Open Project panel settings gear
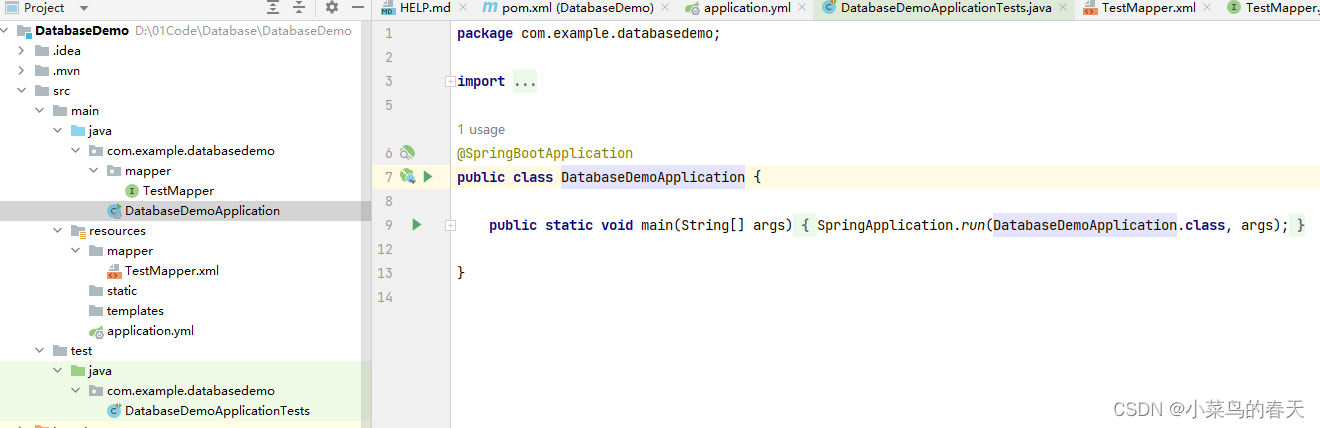Viewport: 1320px width, 428px height. 332,7
